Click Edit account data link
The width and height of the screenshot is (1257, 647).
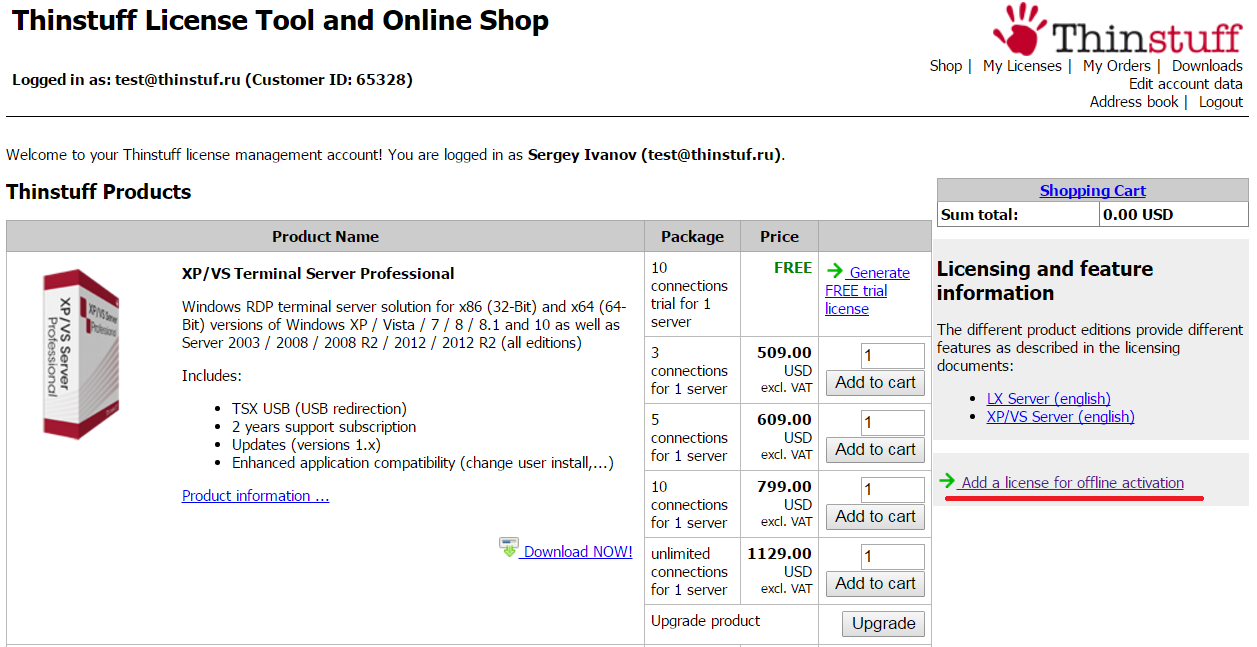coord(1186,84)
